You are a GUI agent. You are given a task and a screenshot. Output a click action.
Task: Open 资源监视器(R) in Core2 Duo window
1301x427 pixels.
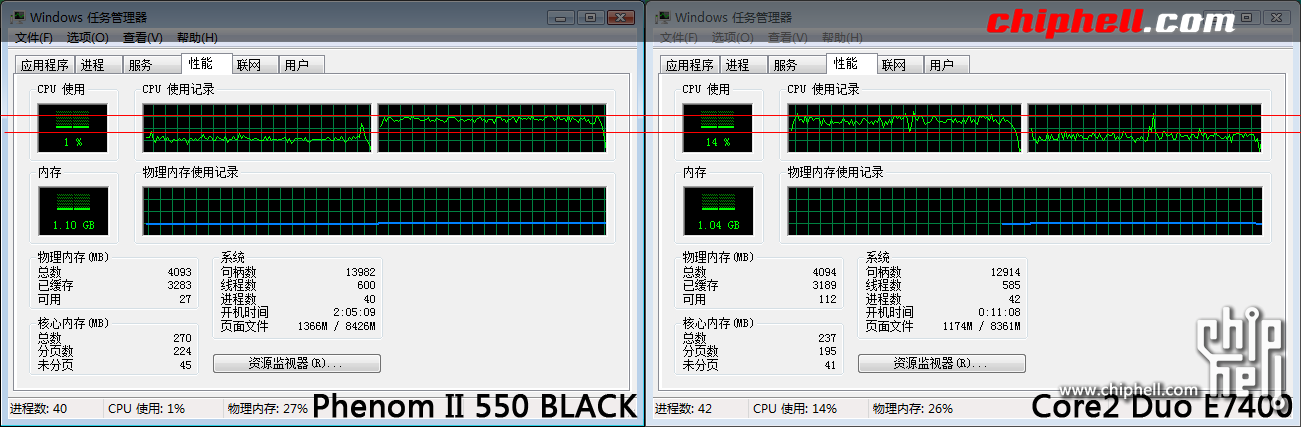942,363
